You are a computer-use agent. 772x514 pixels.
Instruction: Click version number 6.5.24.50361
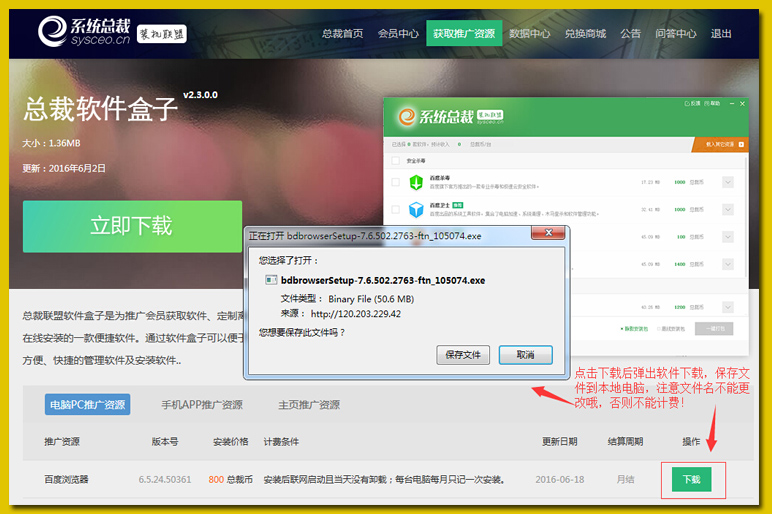[165, 479]
